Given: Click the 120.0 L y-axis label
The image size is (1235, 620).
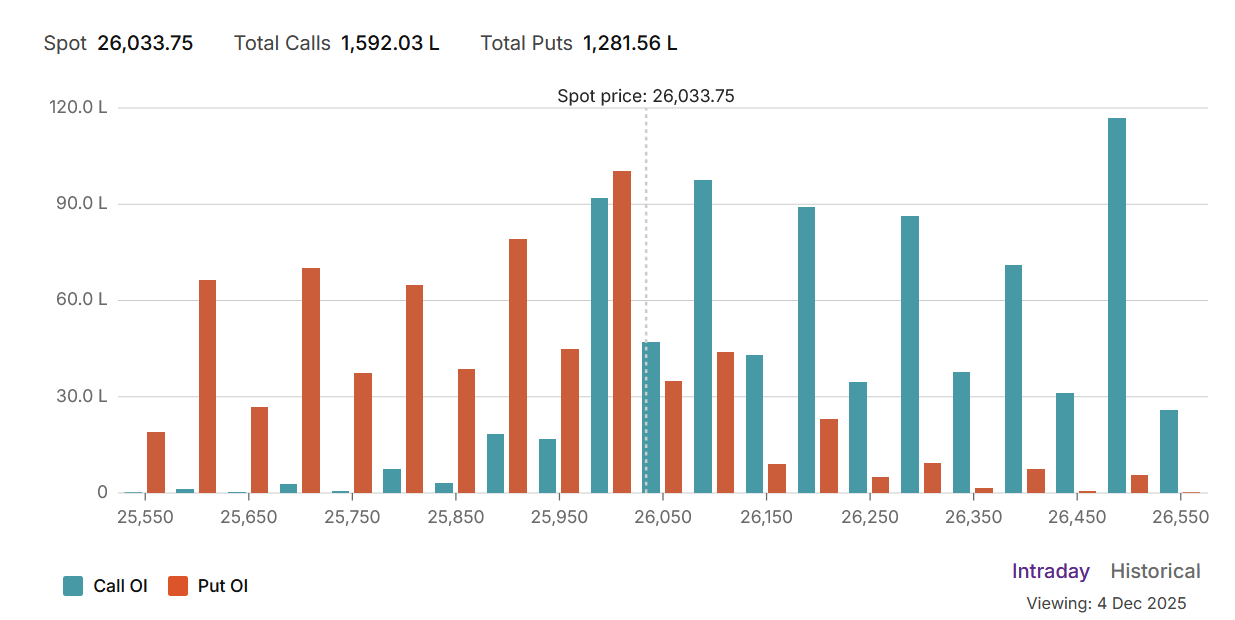Looking at the screenshot, I should tap(78, 108).
